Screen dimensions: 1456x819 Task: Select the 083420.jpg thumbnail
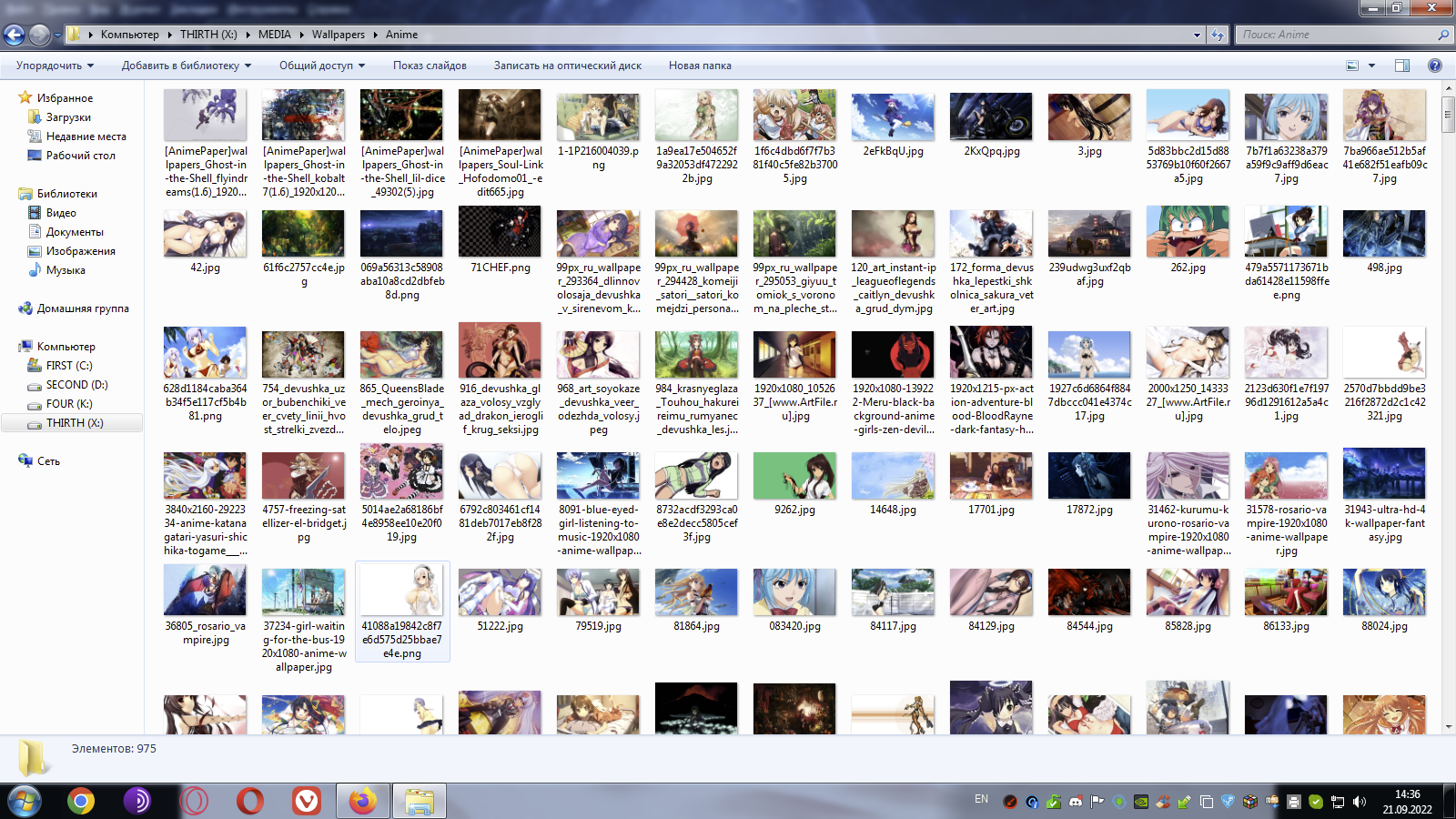(x=794, y=600)
